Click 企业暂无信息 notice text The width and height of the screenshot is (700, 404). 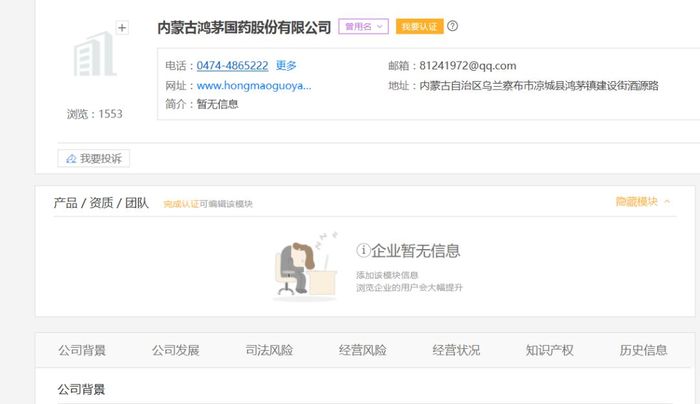pos(416,250)
